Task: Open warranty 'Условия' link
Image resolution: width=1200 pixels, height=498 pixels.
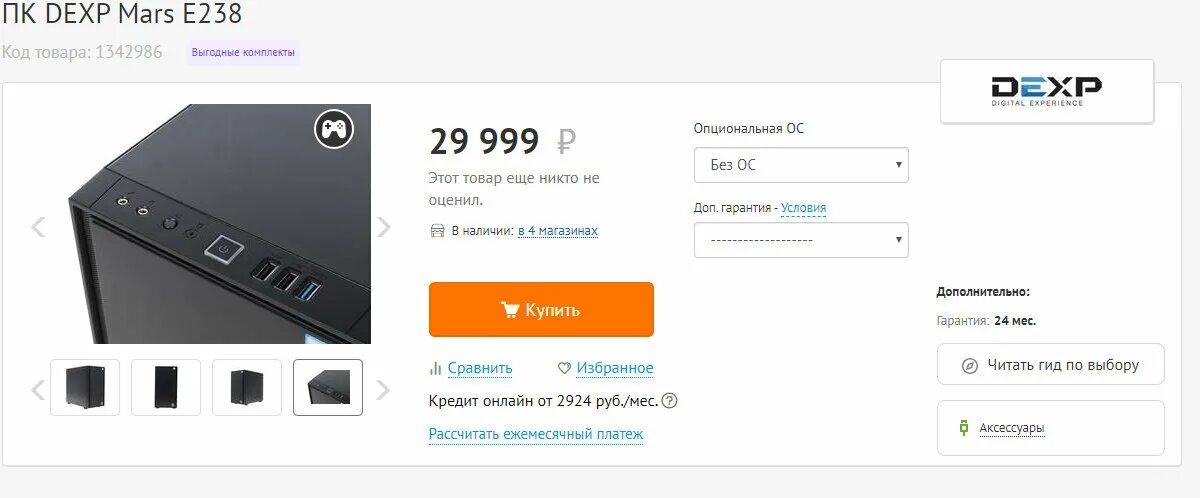Action: coord(804,208)
